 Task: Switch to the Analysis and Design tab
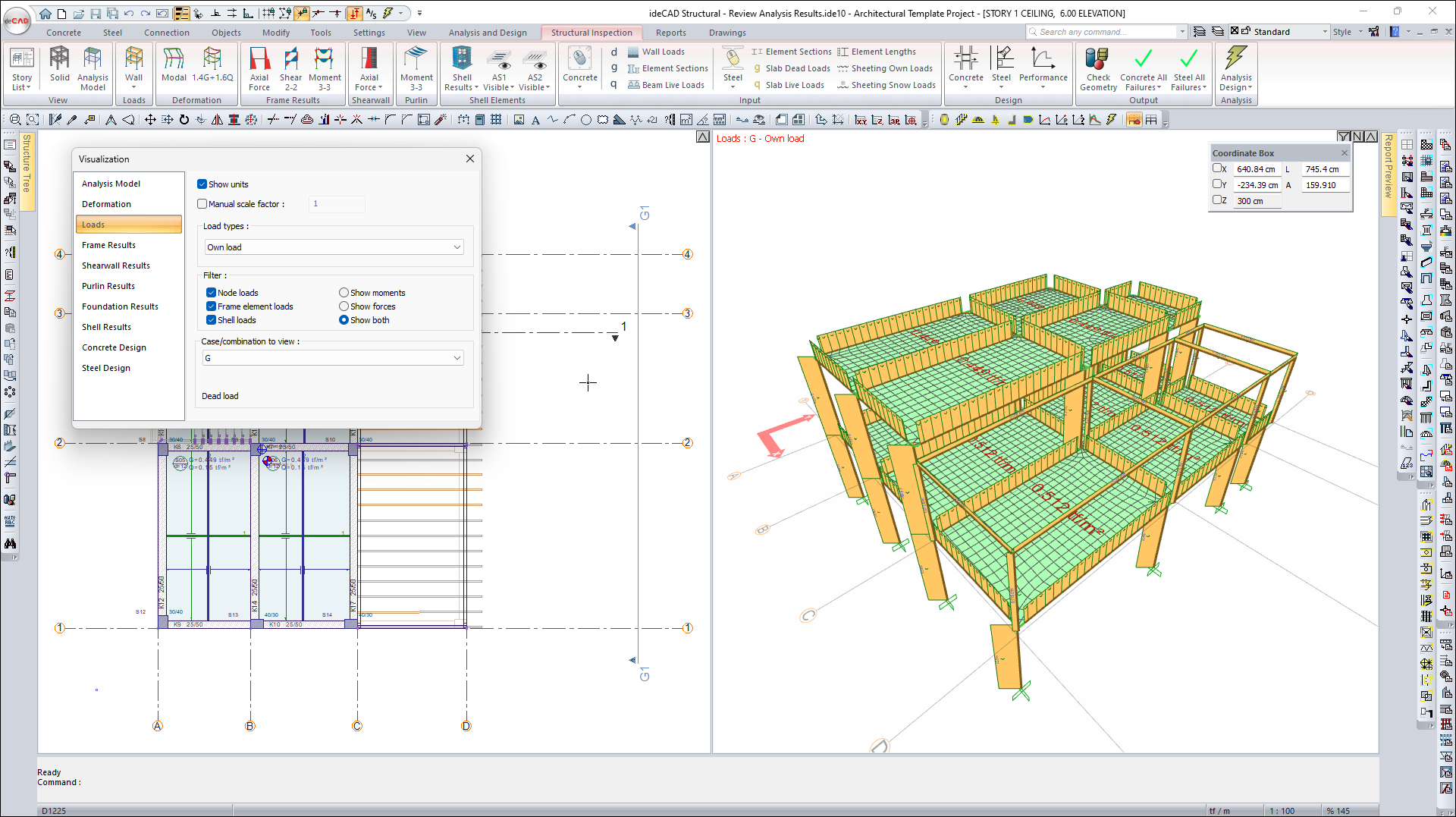487,33
